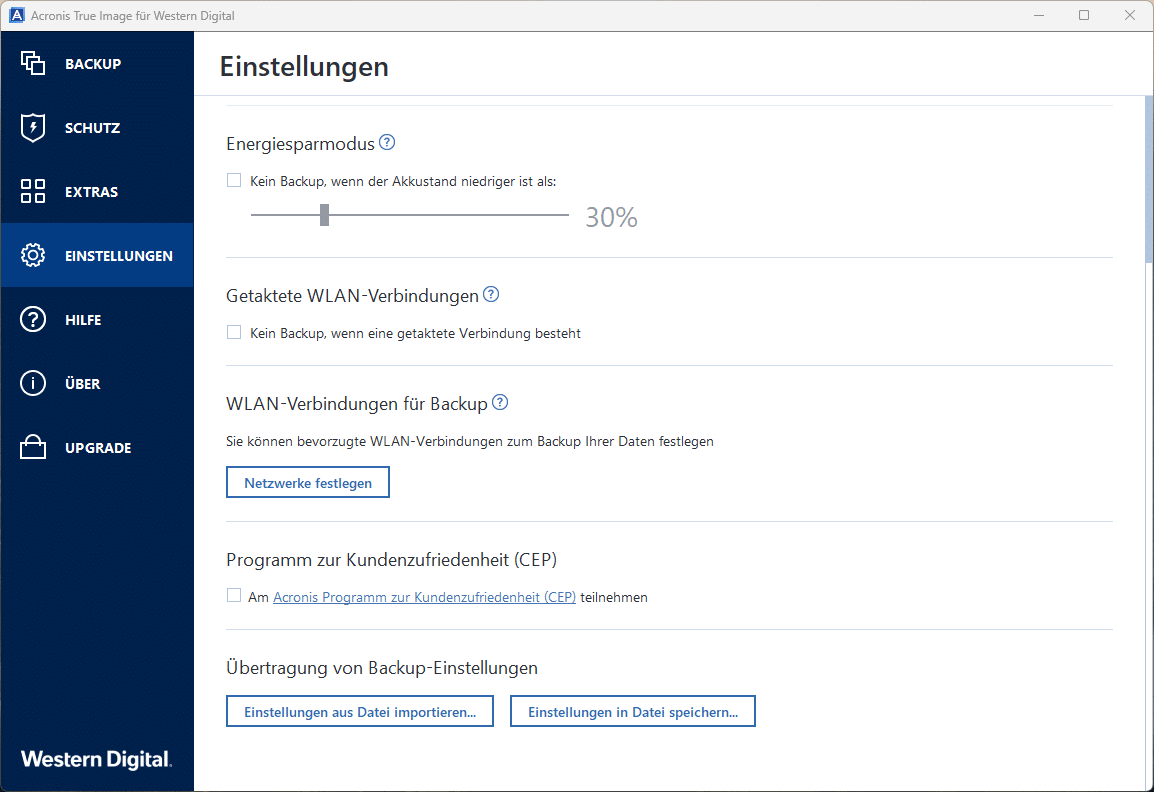Viewport: 1154px width, 792px height.
Task: Toggle no backup on metered connection checkbox
Action: point(234,332)
